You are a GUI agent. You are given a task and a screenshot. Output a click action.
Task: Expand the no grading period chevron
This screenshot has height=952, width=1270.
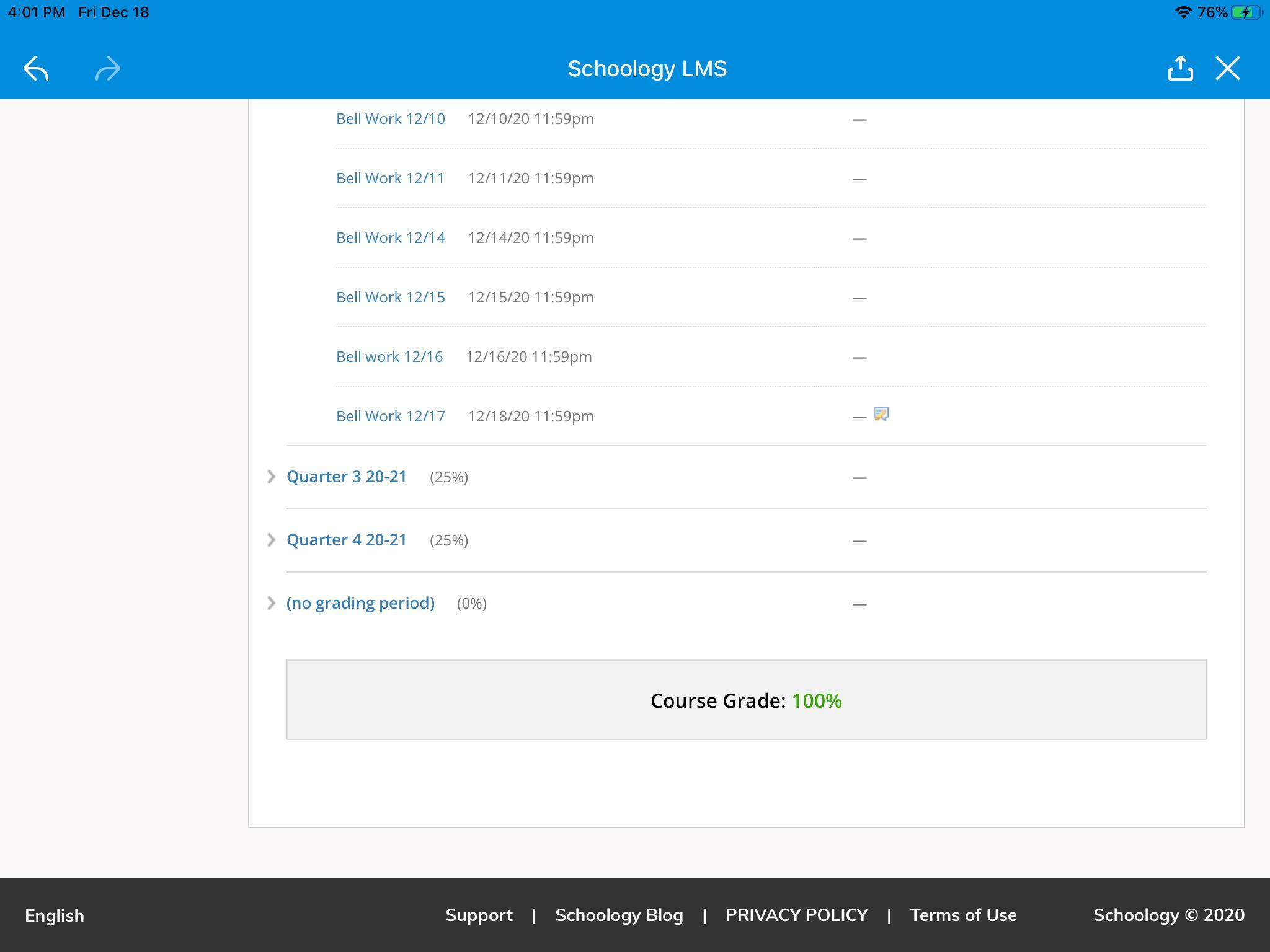[271, 603]
